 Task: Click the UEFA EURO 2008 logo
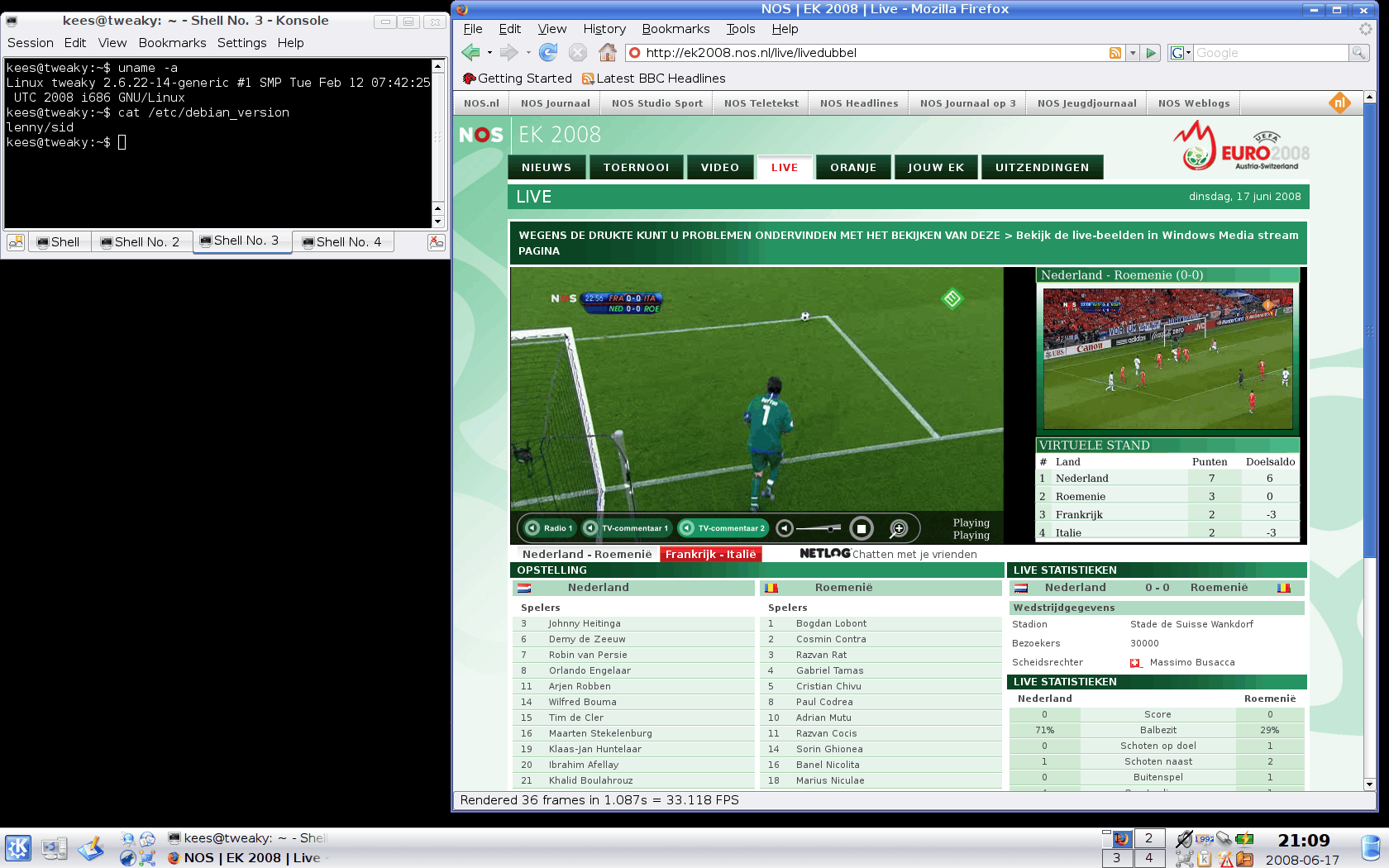coord(1241,145)
